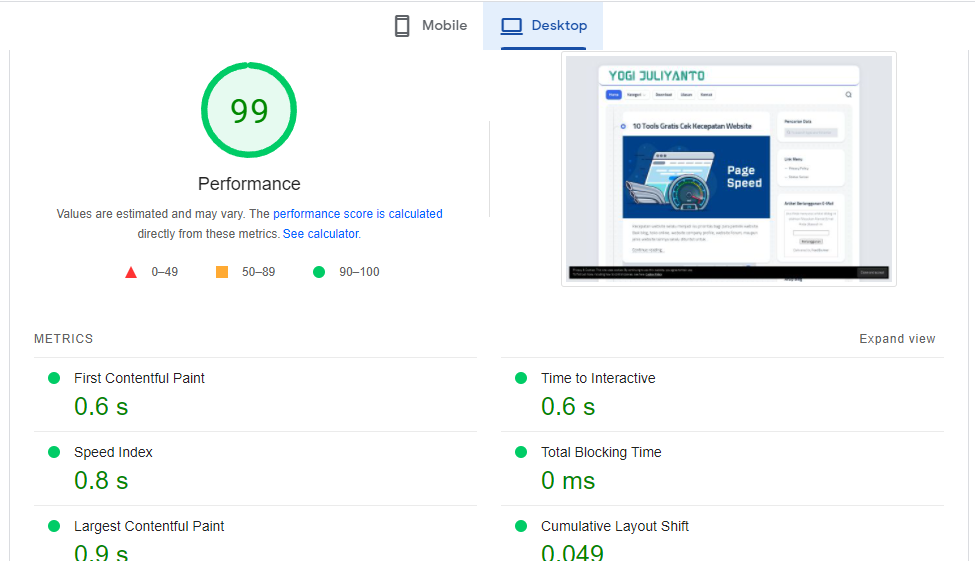Screen dimensions: 975x561
Task: Click the Speed Index label
Action: pos(113,452)
